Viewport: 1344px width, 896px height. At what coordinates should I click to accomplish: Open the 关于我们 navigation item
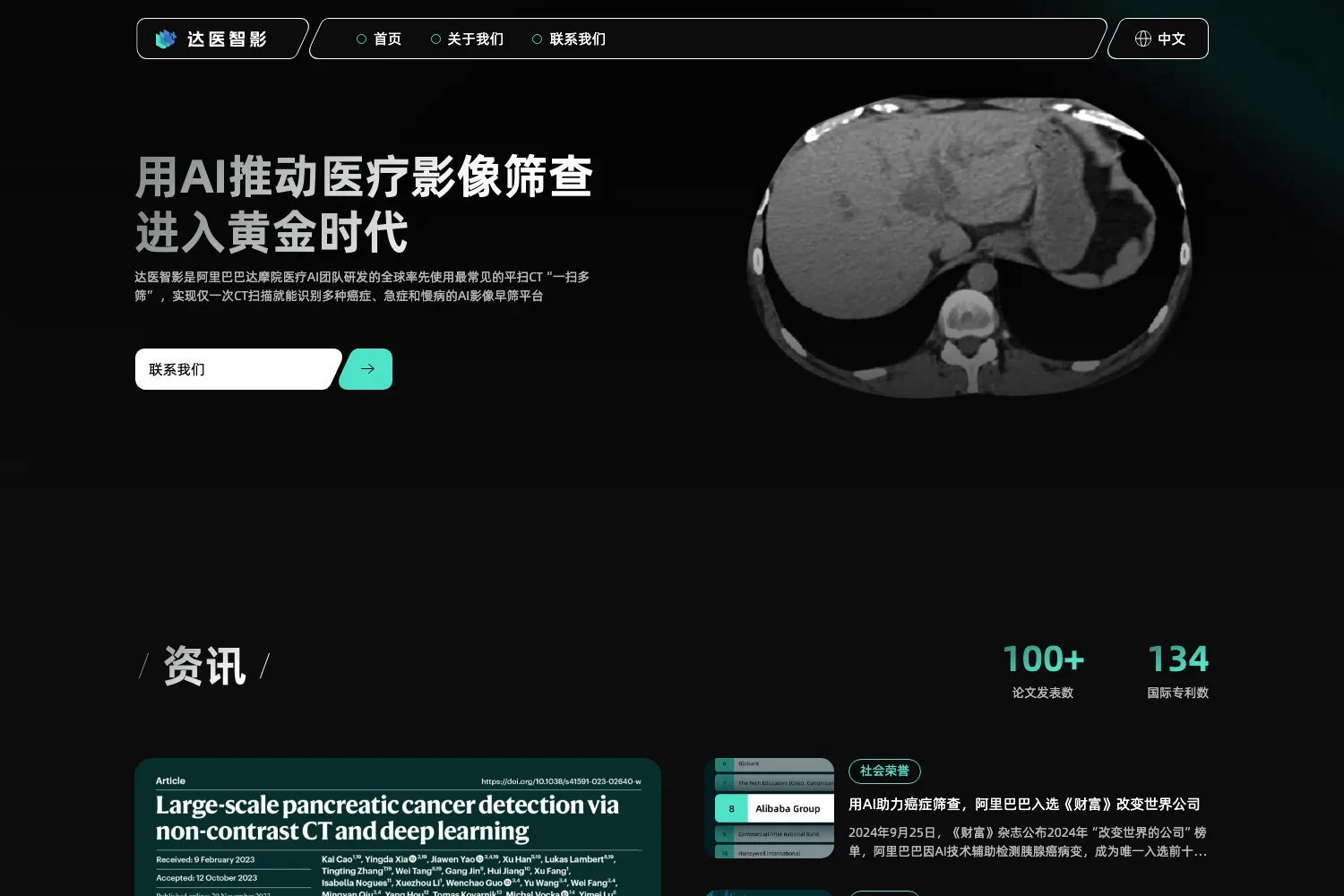coord(467,39)
